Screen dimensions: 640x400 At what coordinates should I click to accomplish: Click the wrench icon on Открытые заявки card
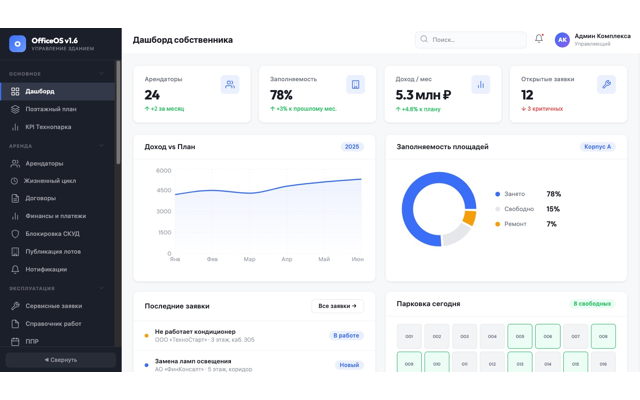[606, 84]
